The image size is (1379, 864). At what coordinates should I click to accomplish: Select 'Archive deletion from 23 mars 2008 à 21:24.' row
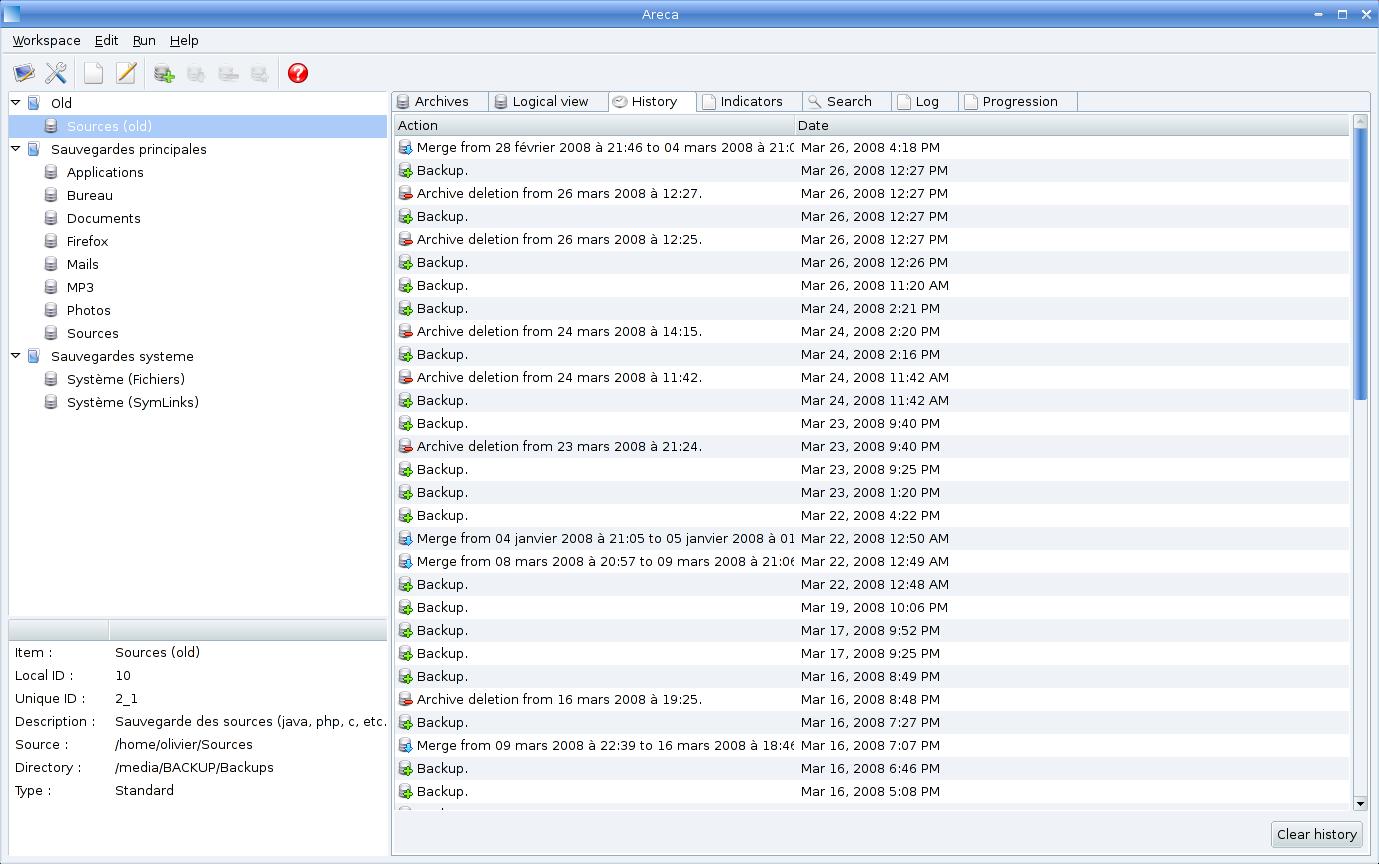tap(872, 446)
